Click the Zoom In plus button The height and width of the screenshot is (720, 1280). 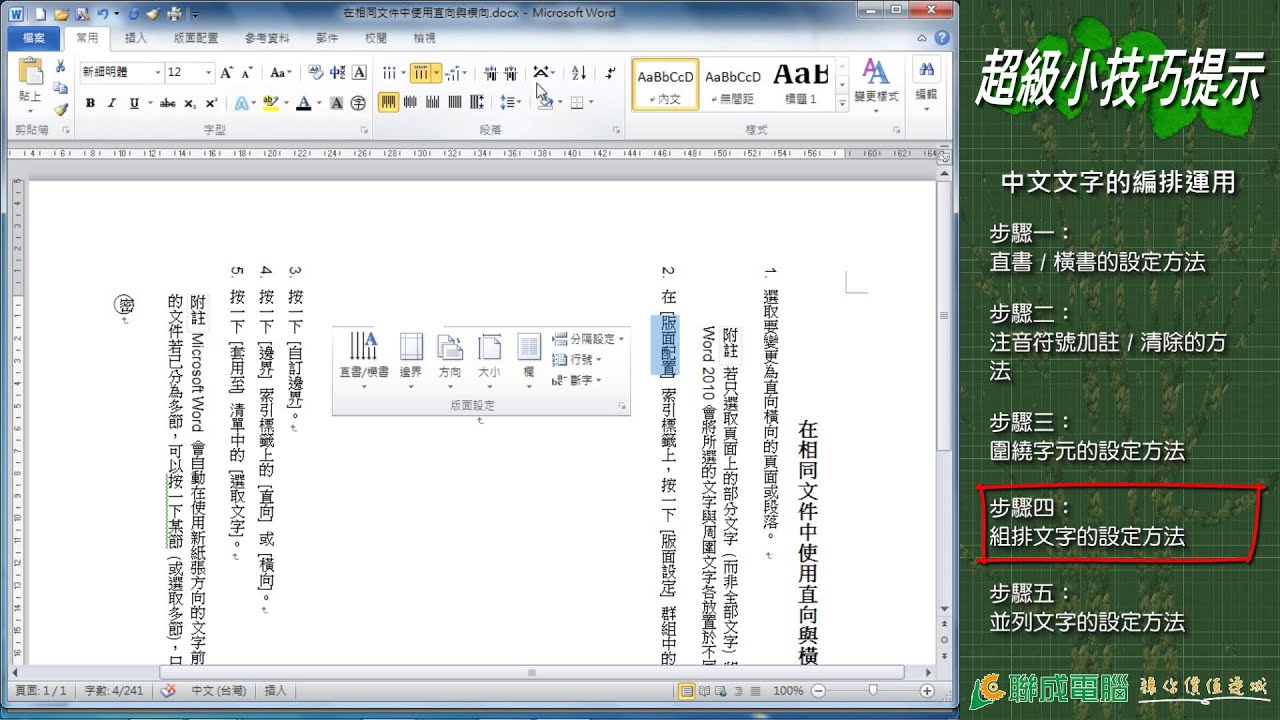tap(927, 690)
